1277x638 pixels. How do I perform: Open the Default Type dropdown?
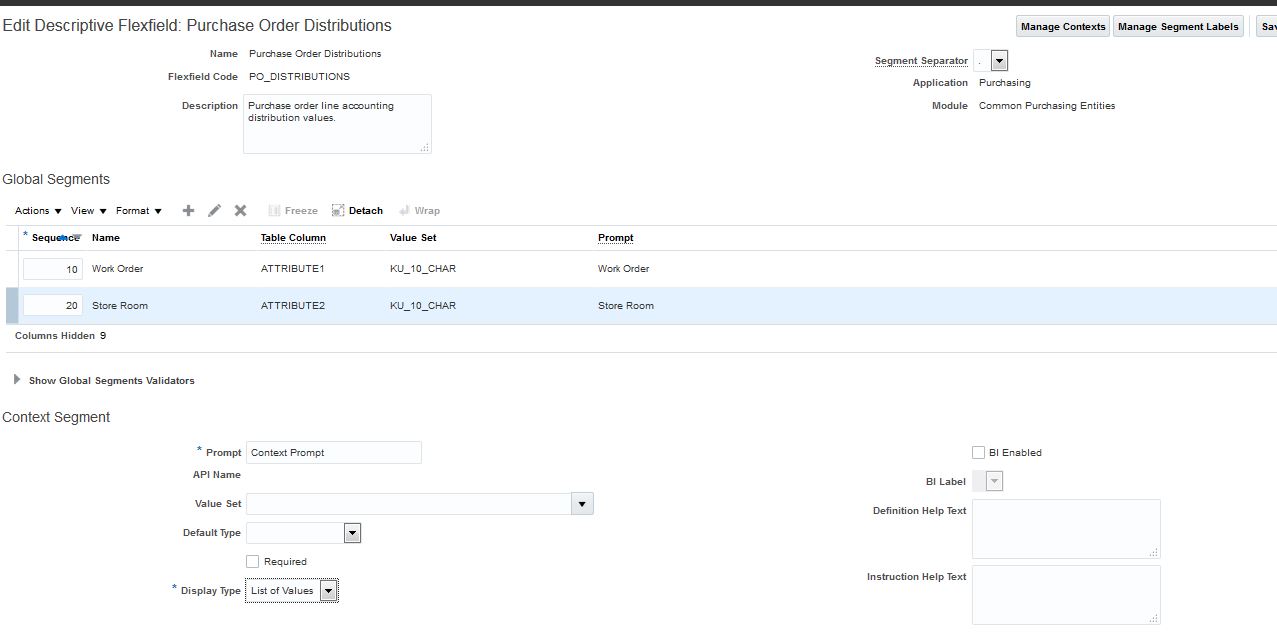352,533
